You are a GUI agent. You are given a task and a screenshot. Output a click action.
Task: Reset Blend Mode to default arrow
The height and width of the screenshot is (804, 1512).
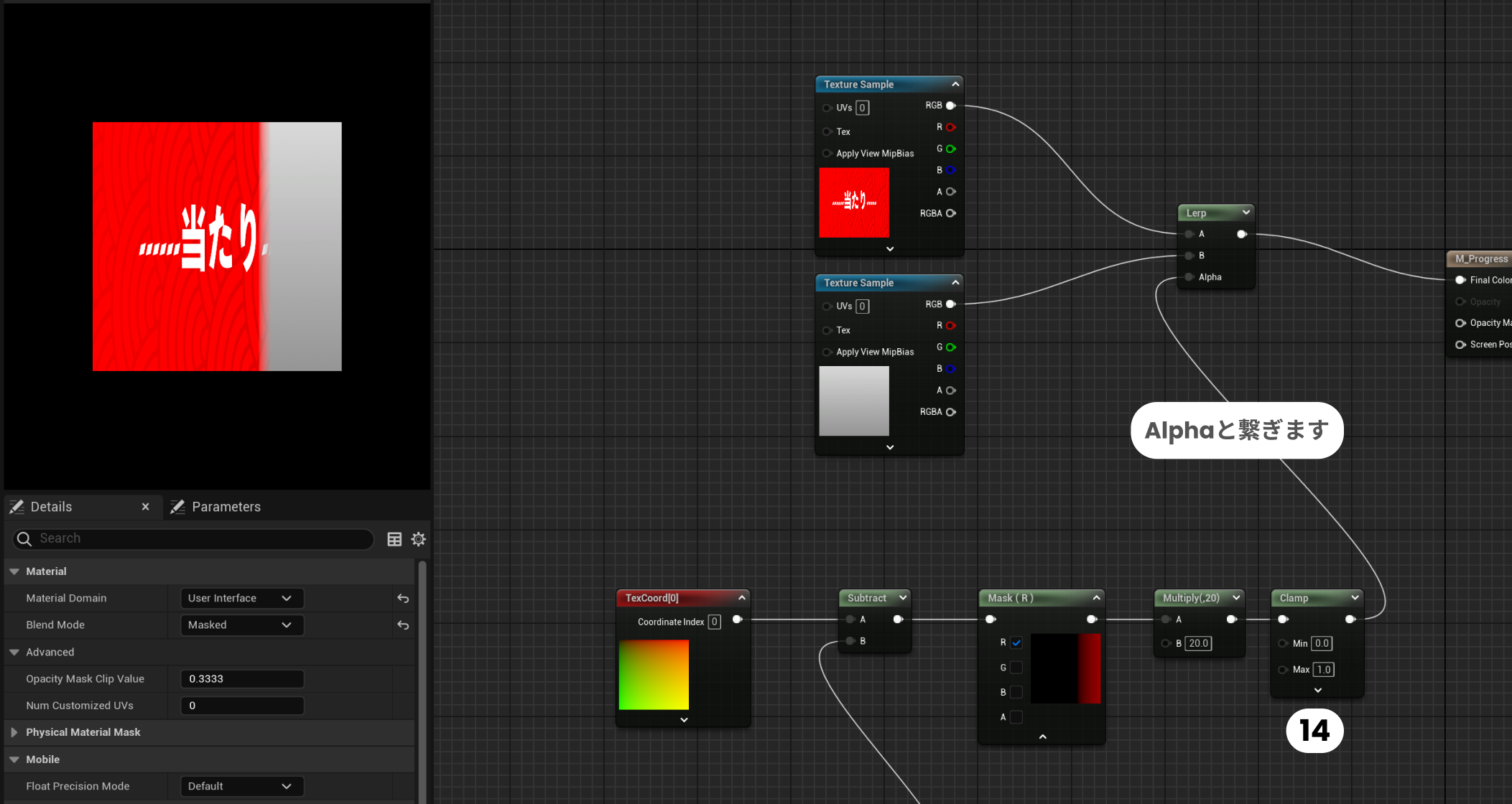(x=403, y=625)
